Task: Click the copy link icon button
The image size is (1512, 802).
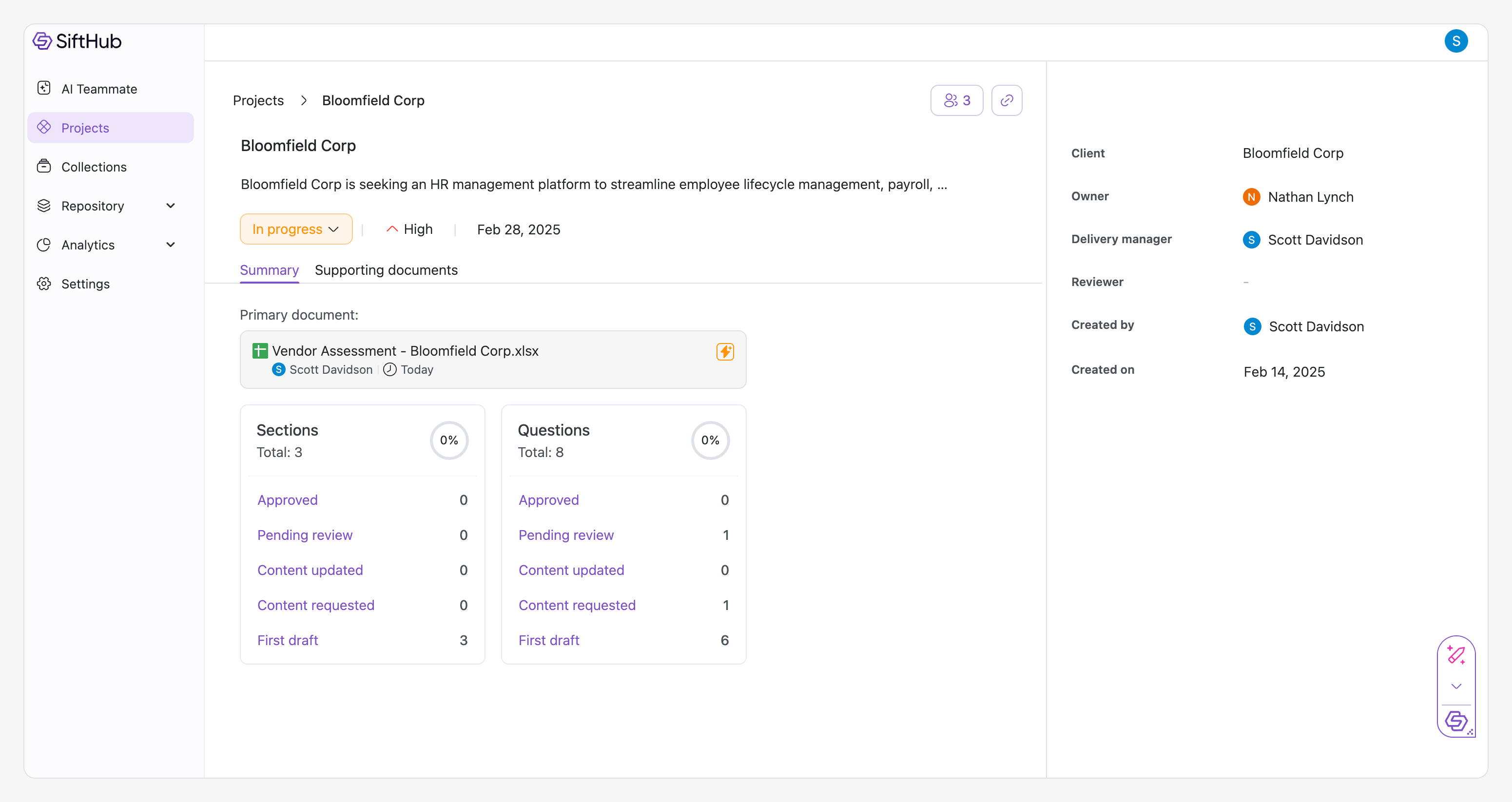Action: (1006, 100)
